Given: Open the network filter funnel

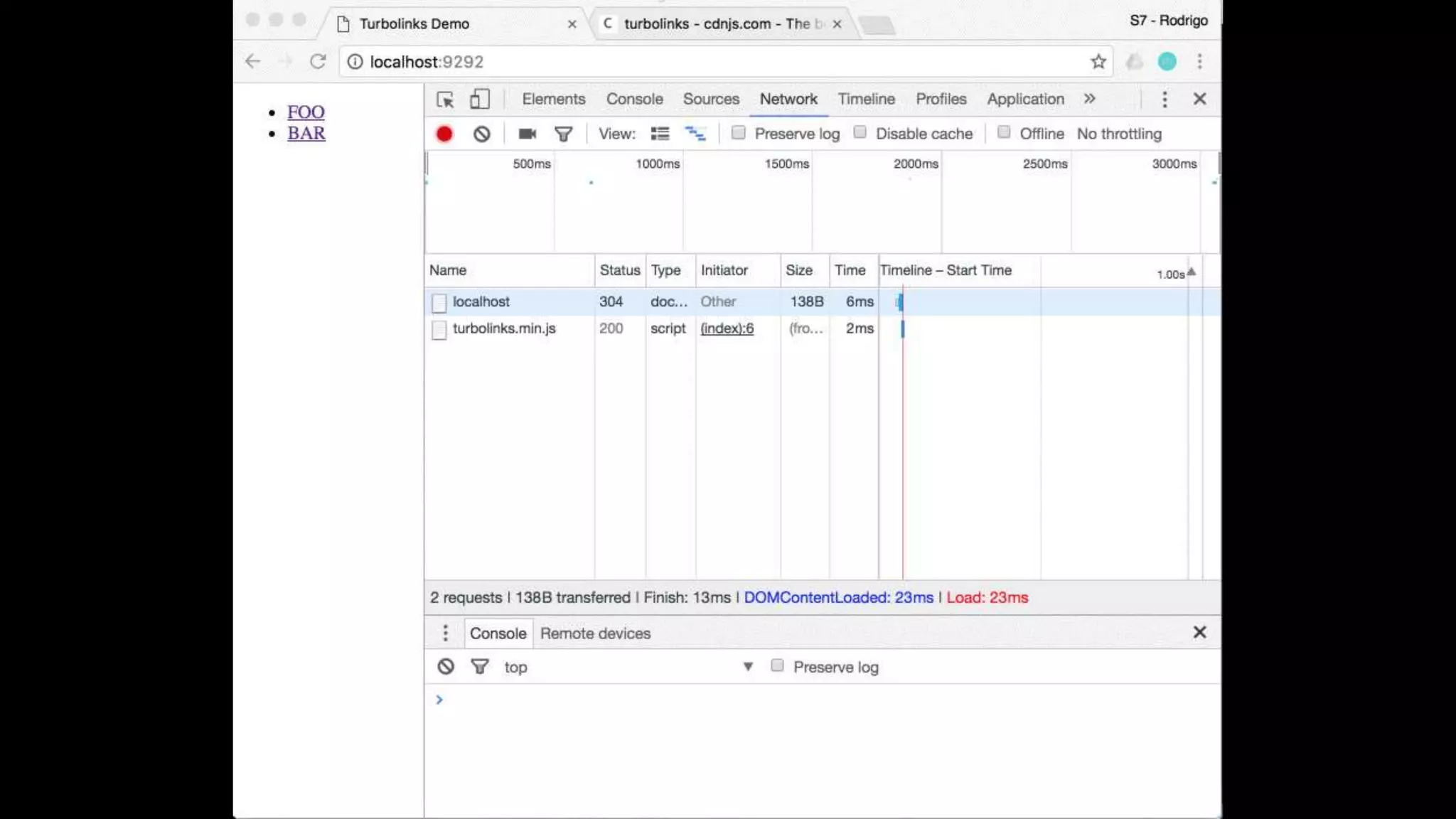Looking at the screenshot, I should click(563, 134).
